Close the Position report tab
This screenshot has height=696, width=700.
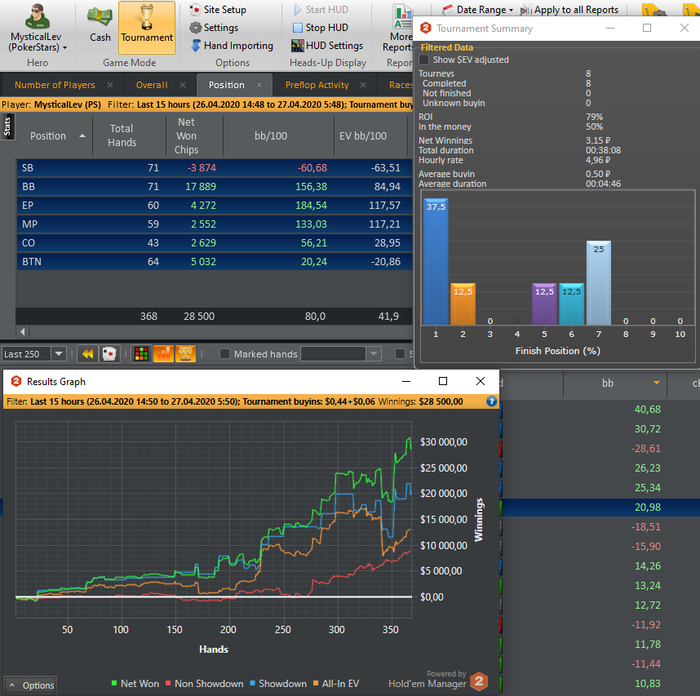pos(259,85)
